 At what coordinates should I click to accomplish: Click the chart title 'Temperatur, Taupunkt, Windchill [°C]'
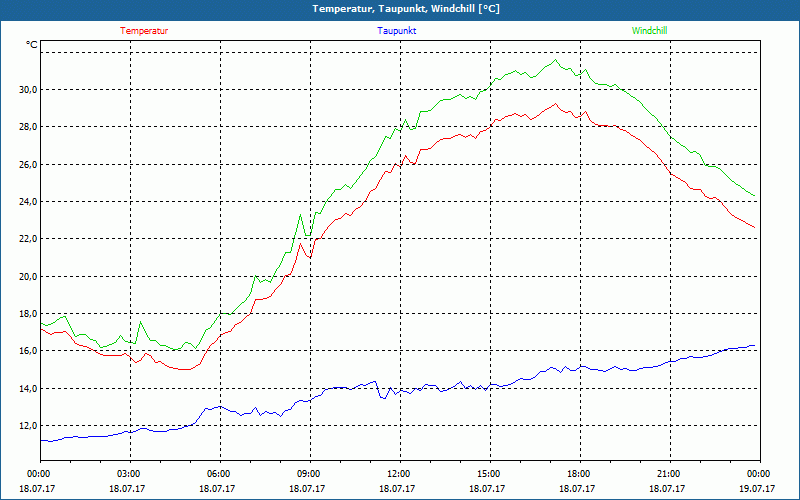point(406,9)
